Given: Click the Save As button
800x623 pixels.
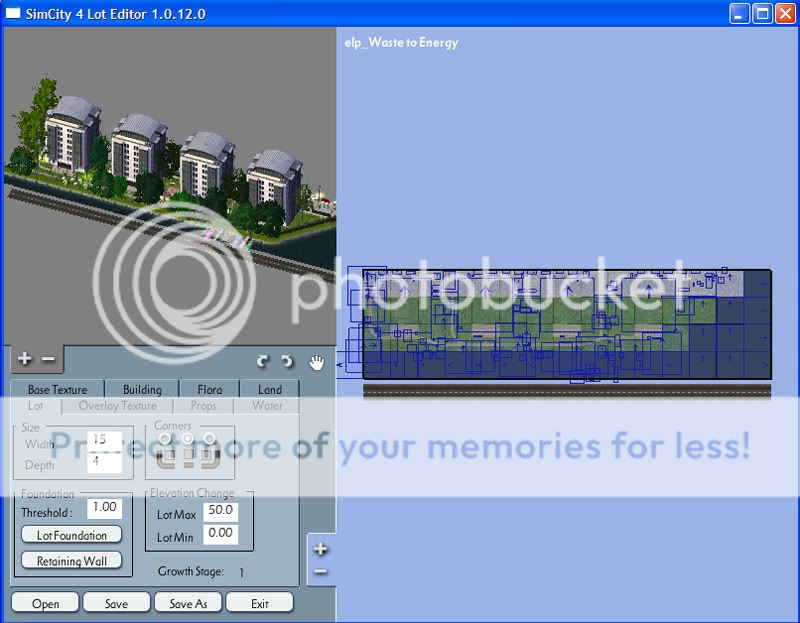Looking at the screenshot, I should tap(187, 603).
